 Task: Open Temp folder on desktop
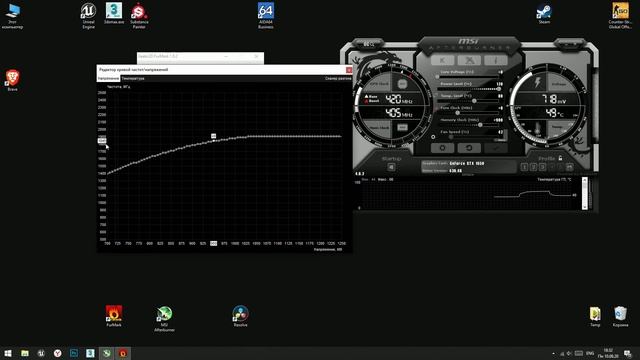point(595,317)
